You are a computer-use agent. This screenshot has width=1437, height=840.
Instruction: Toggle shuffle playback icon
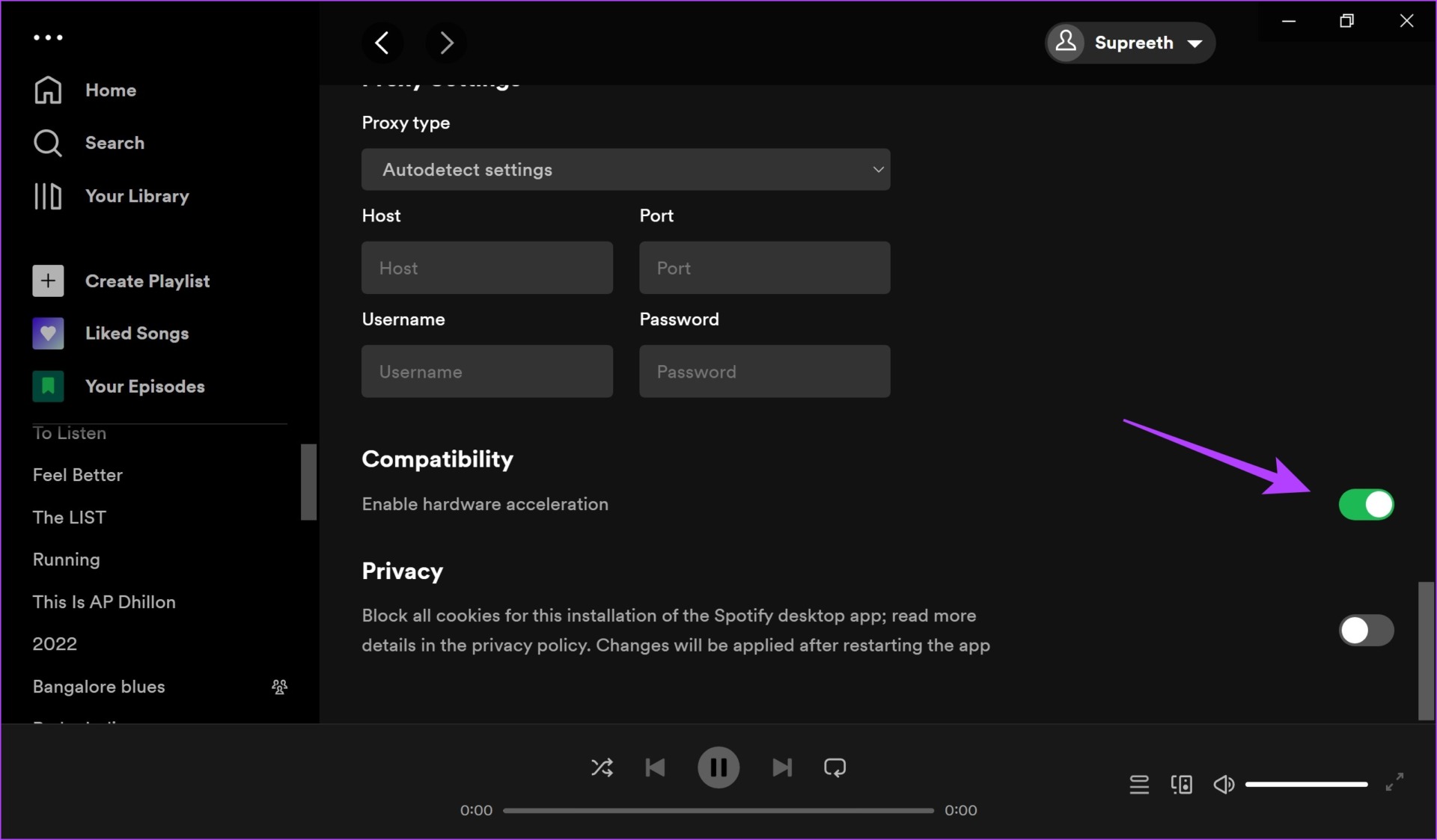click(602, 767)
